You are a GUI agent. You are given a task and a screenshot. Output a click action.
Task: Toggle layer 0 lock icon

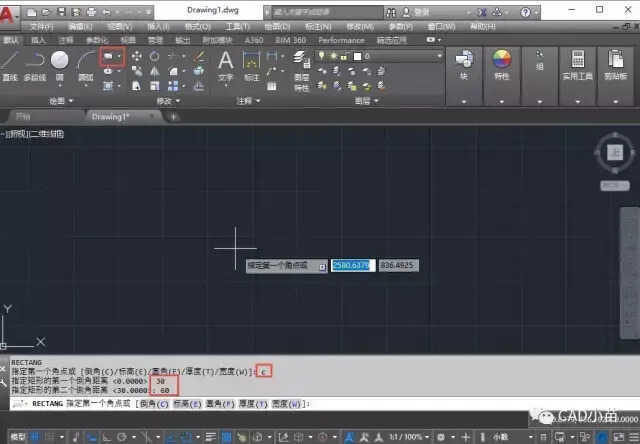[x=344, y=57]
